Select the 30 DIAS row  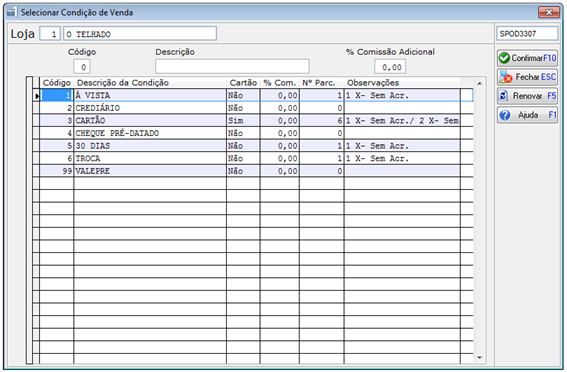click(x=253, y=146)
